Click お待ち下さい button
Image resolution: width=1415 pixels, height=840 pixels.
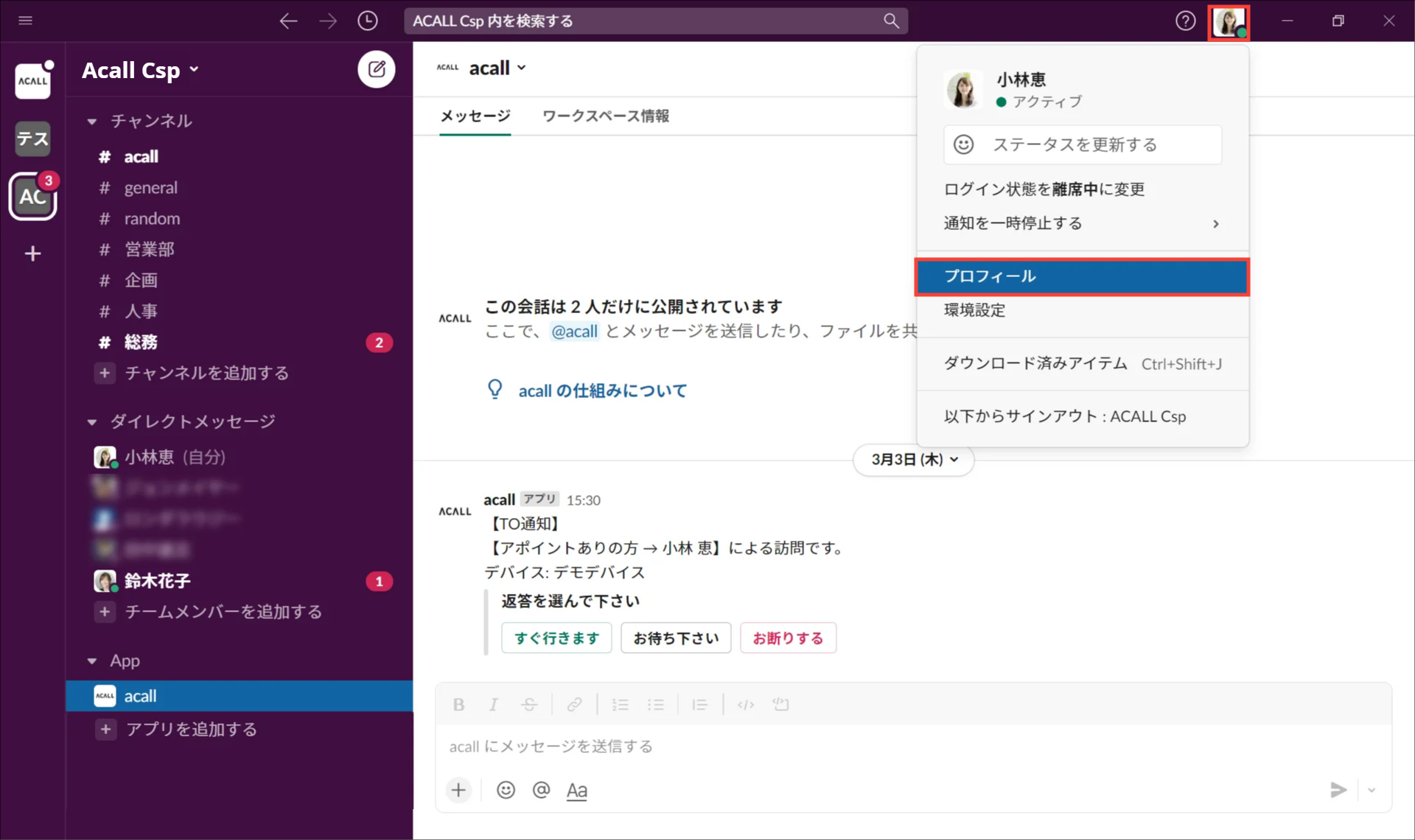pos(676,638)
